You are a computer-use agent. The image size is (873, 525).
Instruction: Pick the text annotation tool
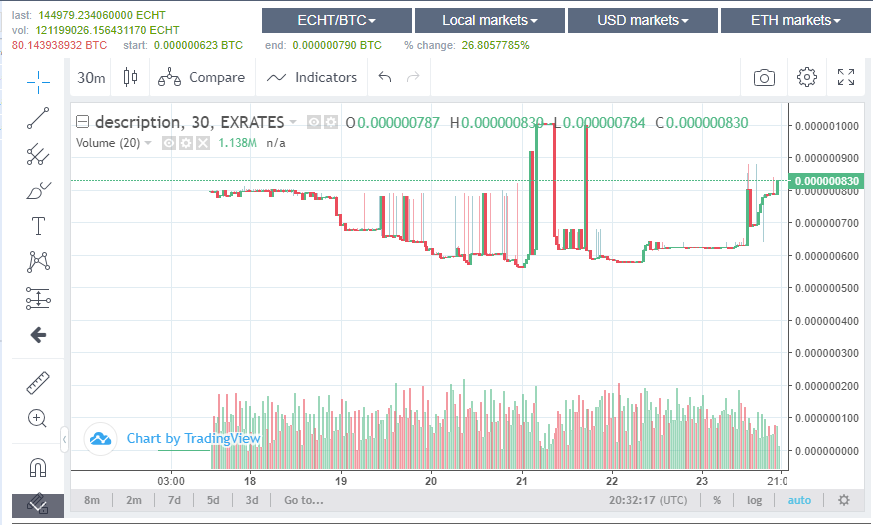[38, 226]
